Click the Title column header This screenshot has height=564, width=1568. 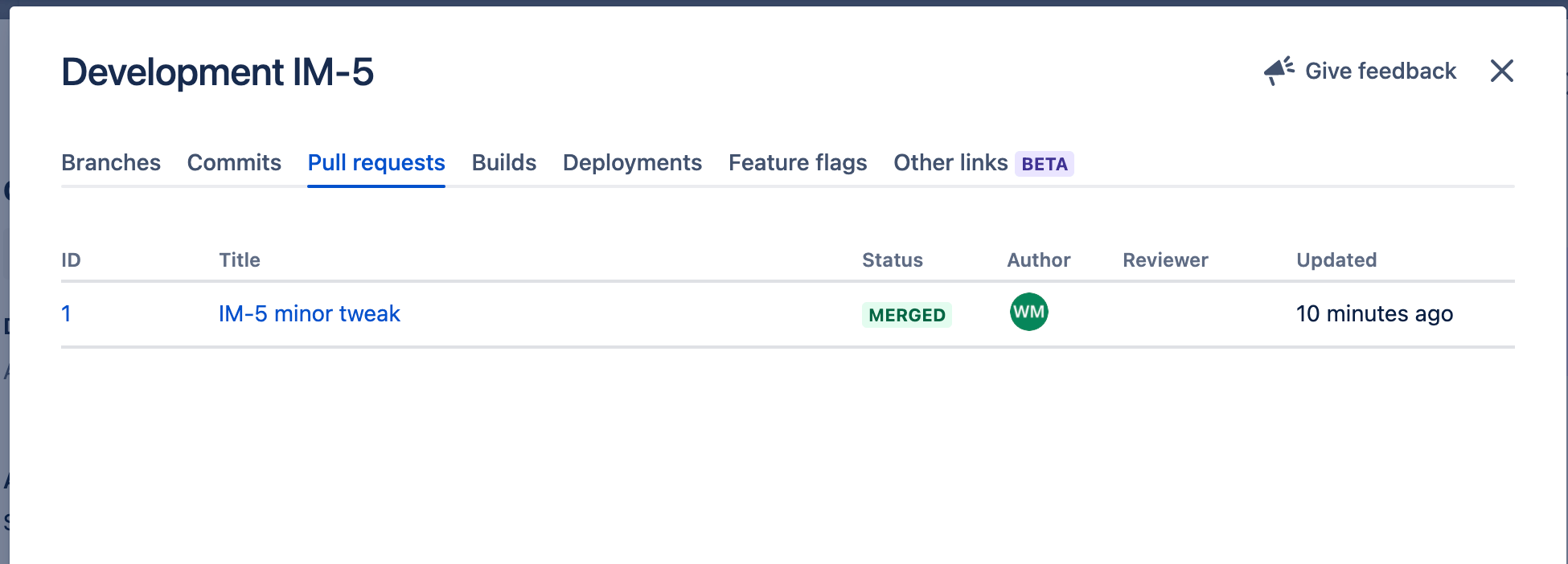240,260
